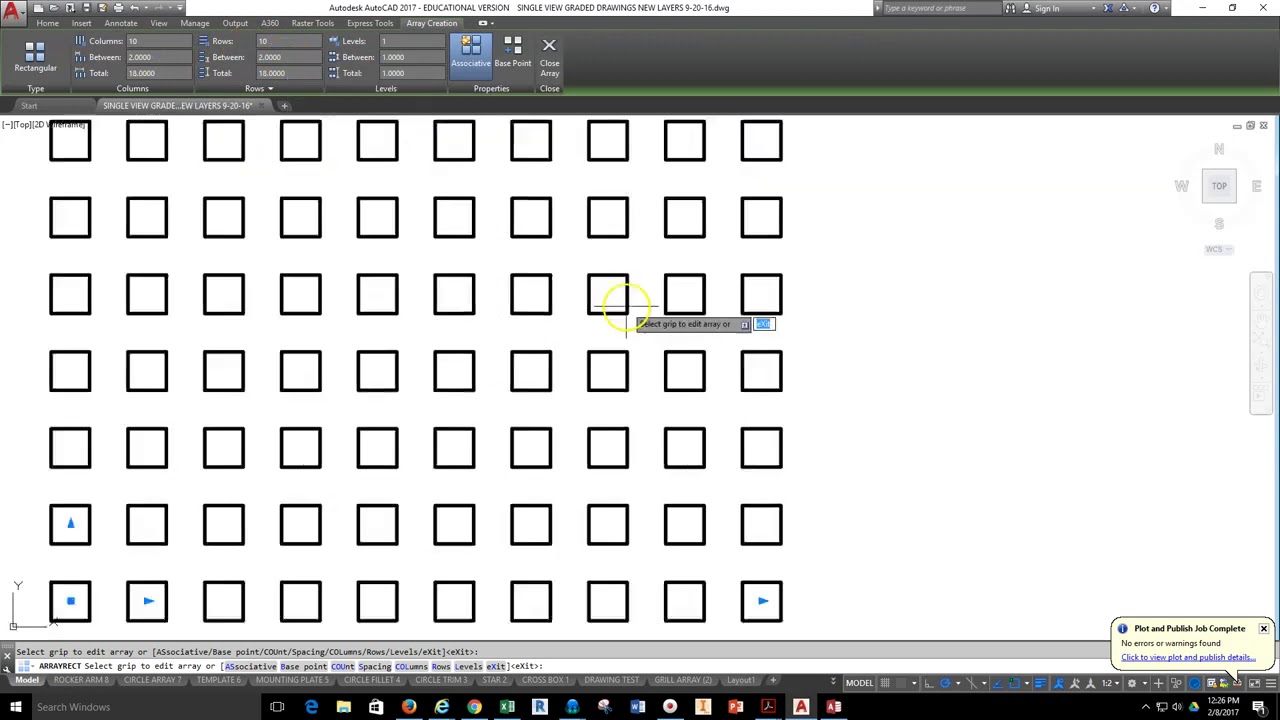Switch to the Annotate ribbon tab

point(121,23)
